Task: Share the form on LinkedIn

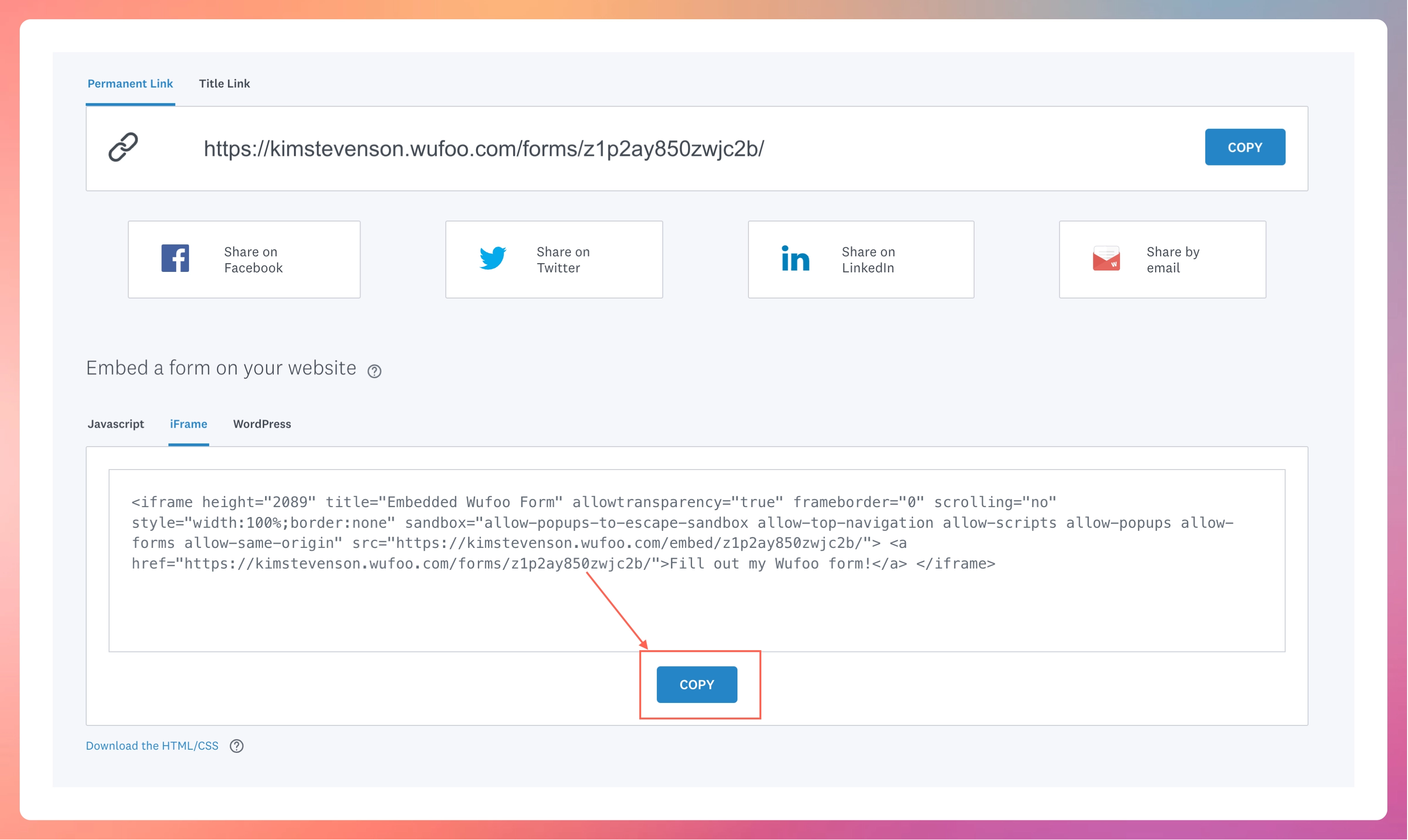Action: click(x=860, y=259)
